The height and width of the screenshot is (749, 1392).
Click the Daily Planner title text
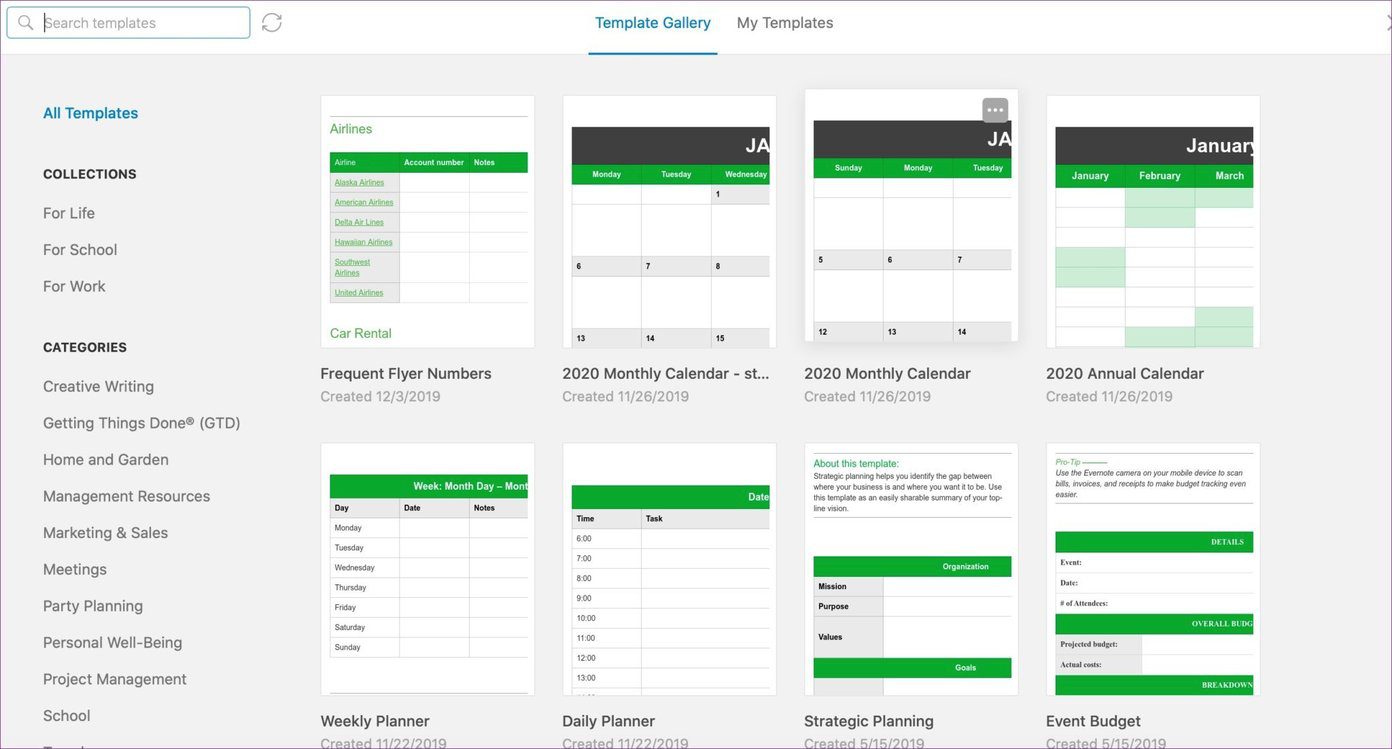pos(609,721)
